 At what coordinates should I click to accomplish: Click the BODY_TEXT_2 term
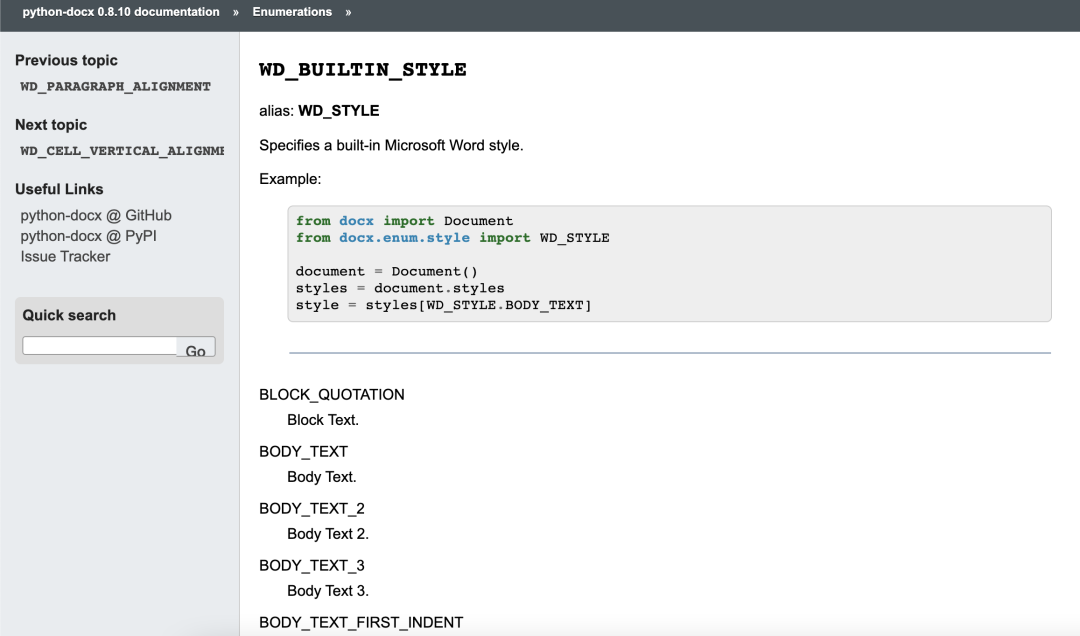coord(311,509)
